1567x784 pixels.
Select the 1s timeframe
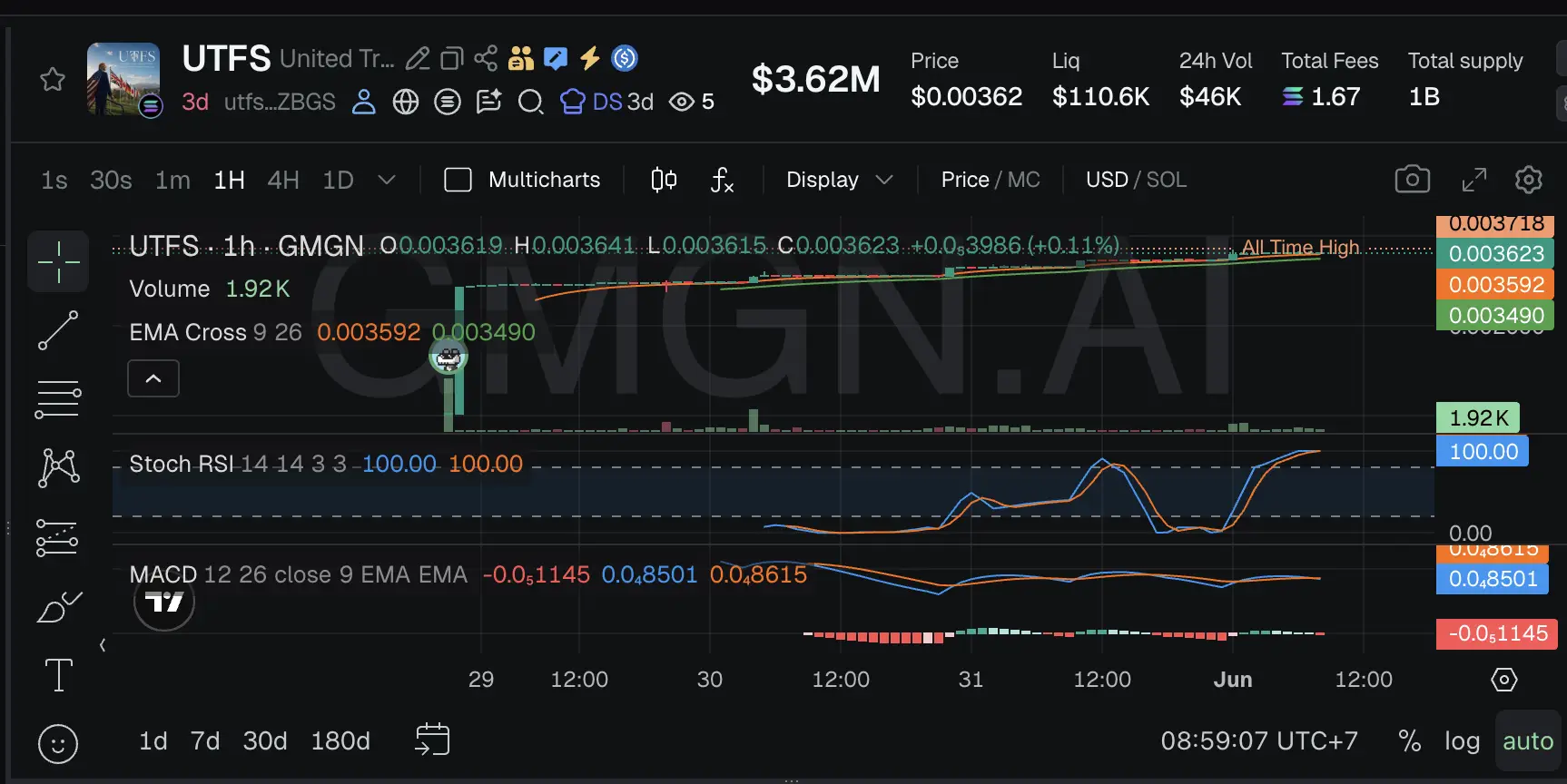pos(54,180)
